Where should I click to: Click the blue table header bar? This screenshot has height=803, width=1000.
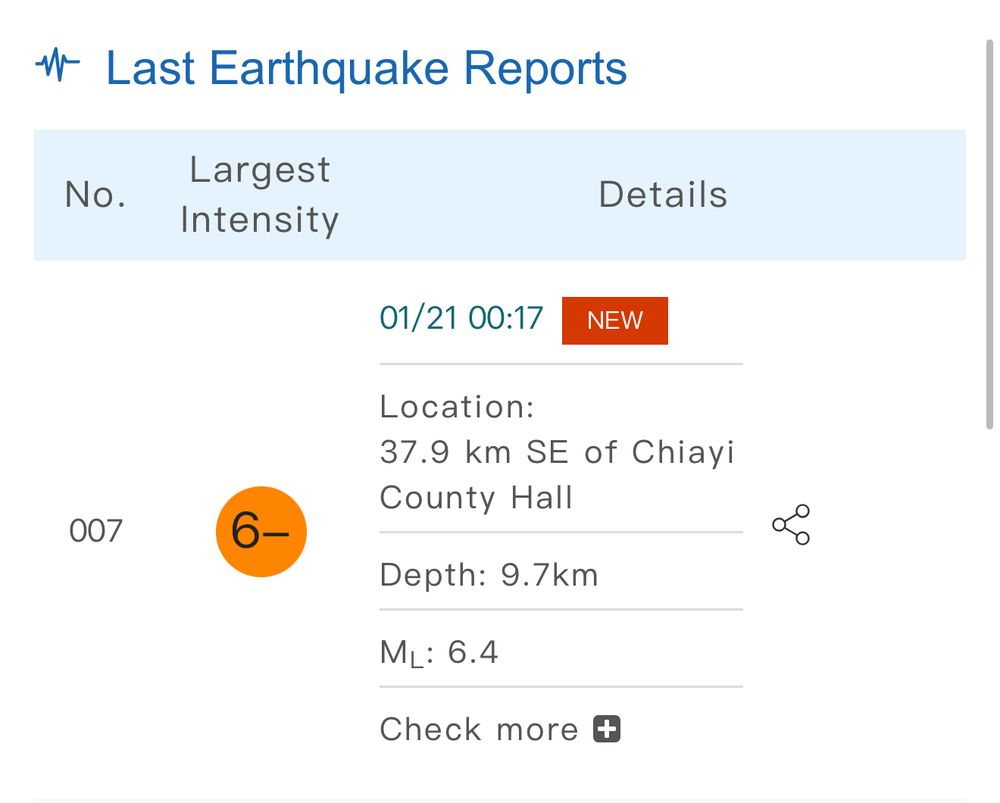tap(500, 195)
